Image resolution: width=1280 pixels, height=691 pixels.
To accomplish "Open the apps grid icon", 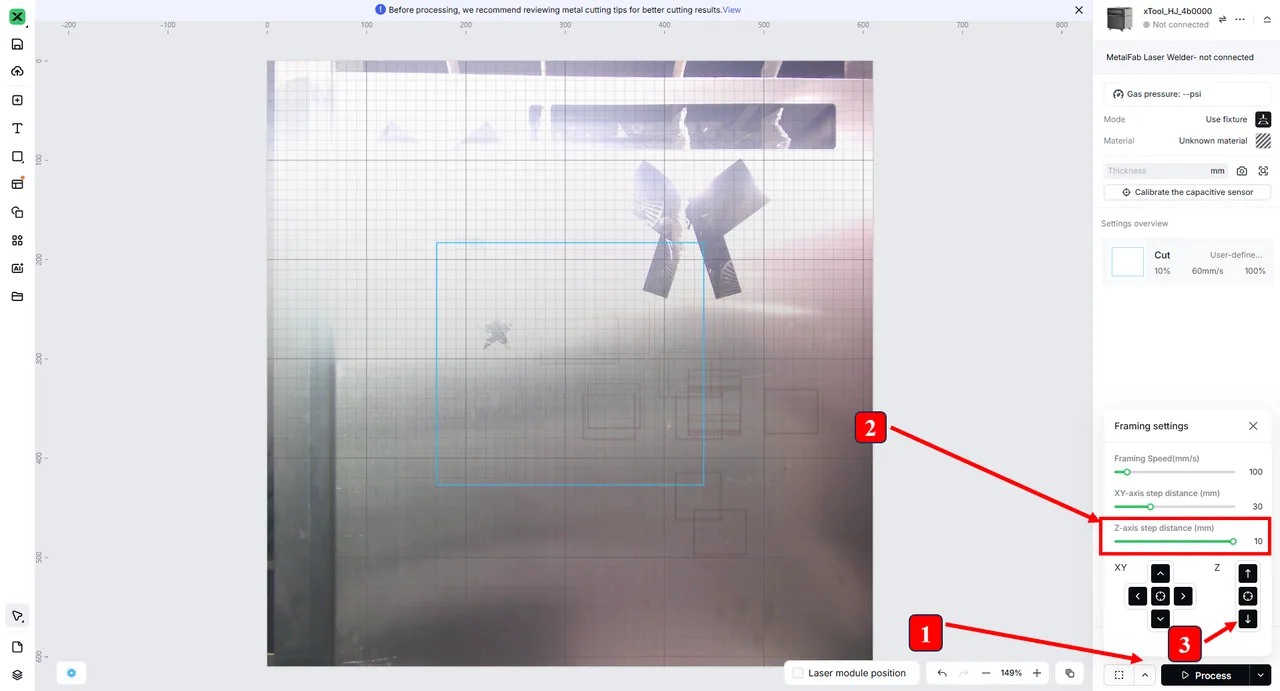I will [17, 240].
